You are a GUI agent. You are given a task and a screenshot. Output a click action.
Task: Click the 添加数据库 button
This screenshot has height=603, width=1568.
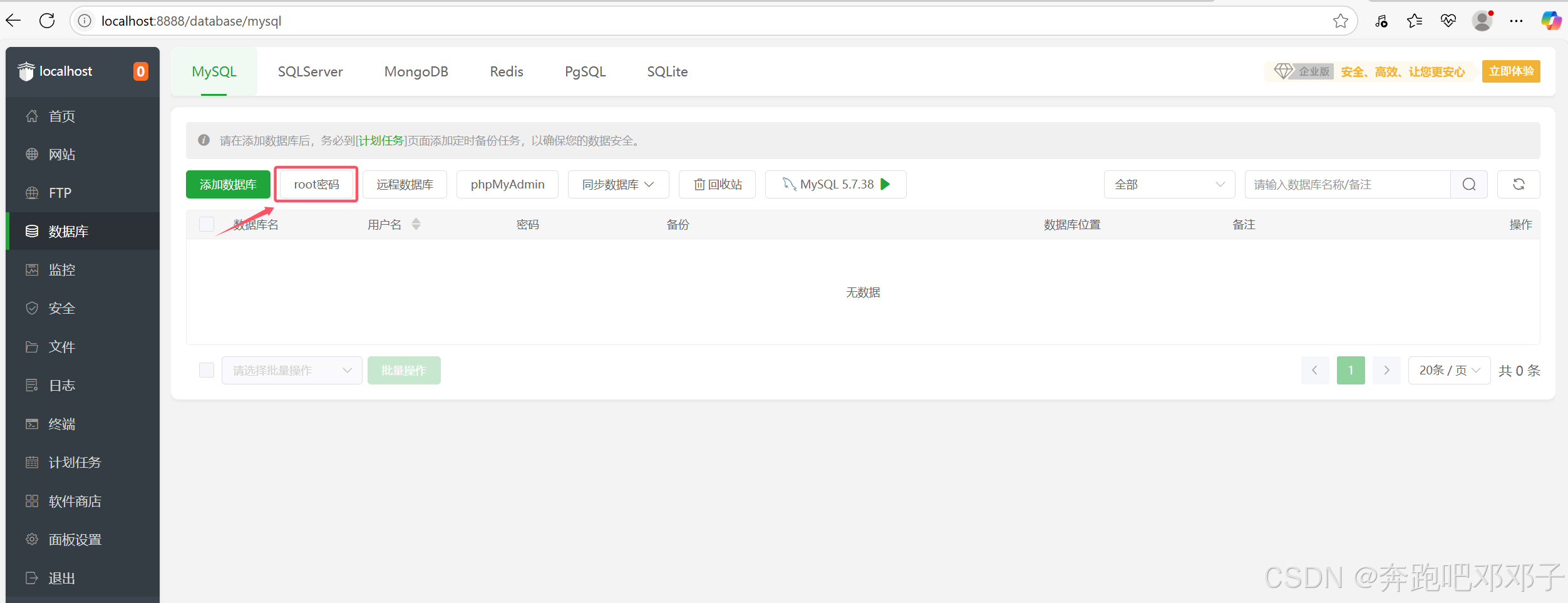(228, 184)
